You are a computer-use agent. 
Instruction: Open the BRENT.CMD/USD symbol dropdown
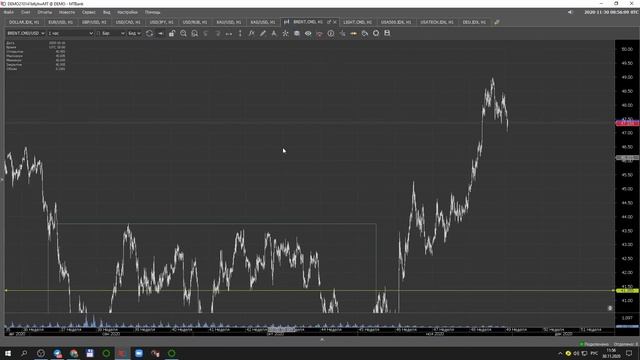pos(25,33)
